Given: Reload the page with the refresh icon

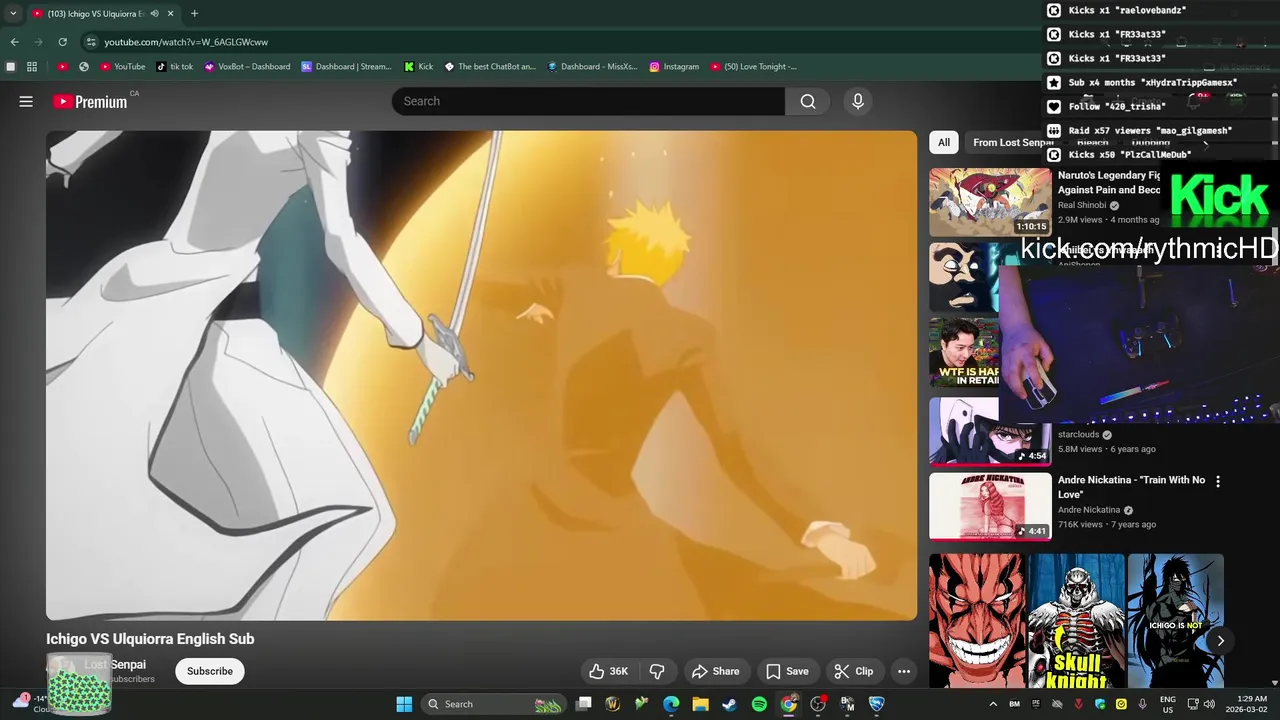Looking at the screenshot, I should pyautogui.click(x=62, y=42).
